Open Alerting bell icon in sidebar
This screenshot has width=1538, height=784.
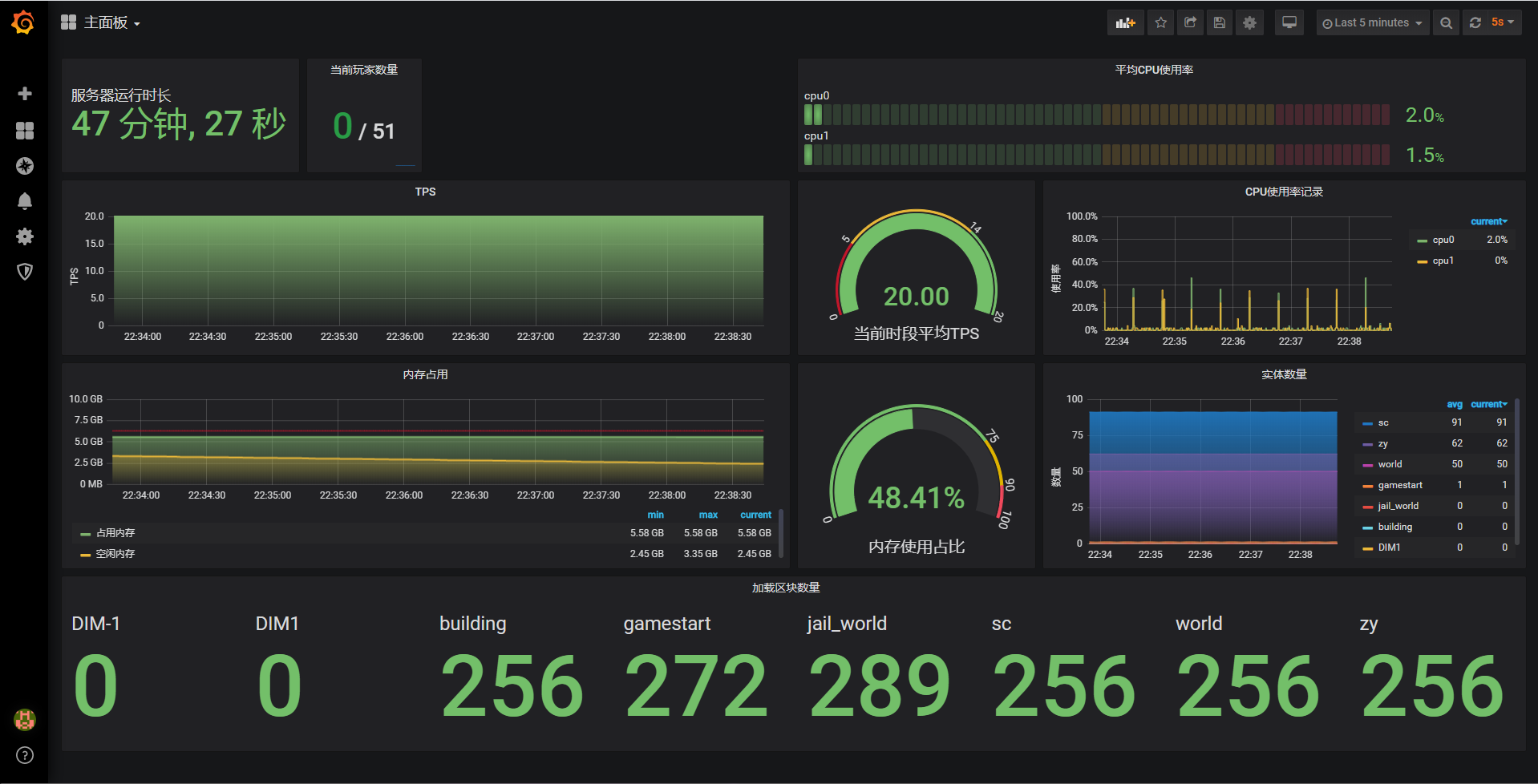(25, 201)
